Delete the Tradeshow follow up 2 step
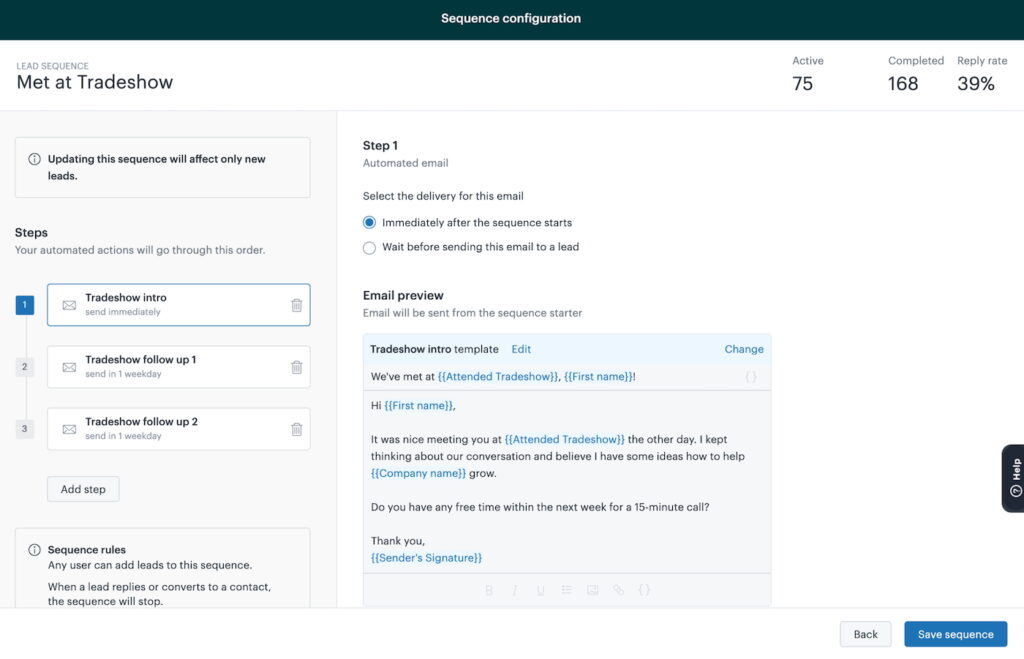 point(296,429)
